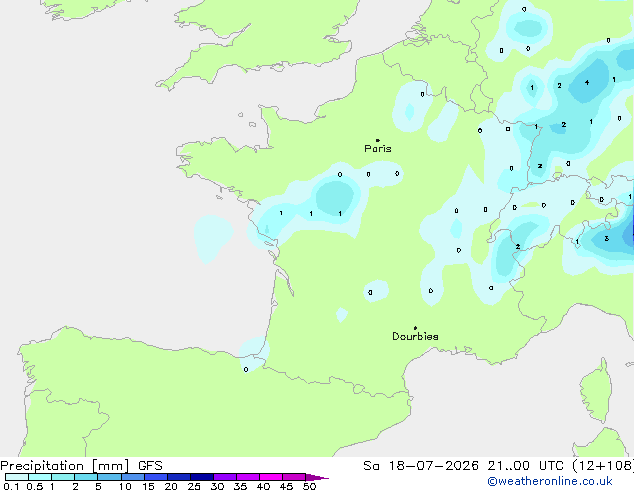This screenshot has height=490, width=634.
Task: Pick the legend swatch between 30 and 35
Action: pyautogui.click(x=225, y=477)
